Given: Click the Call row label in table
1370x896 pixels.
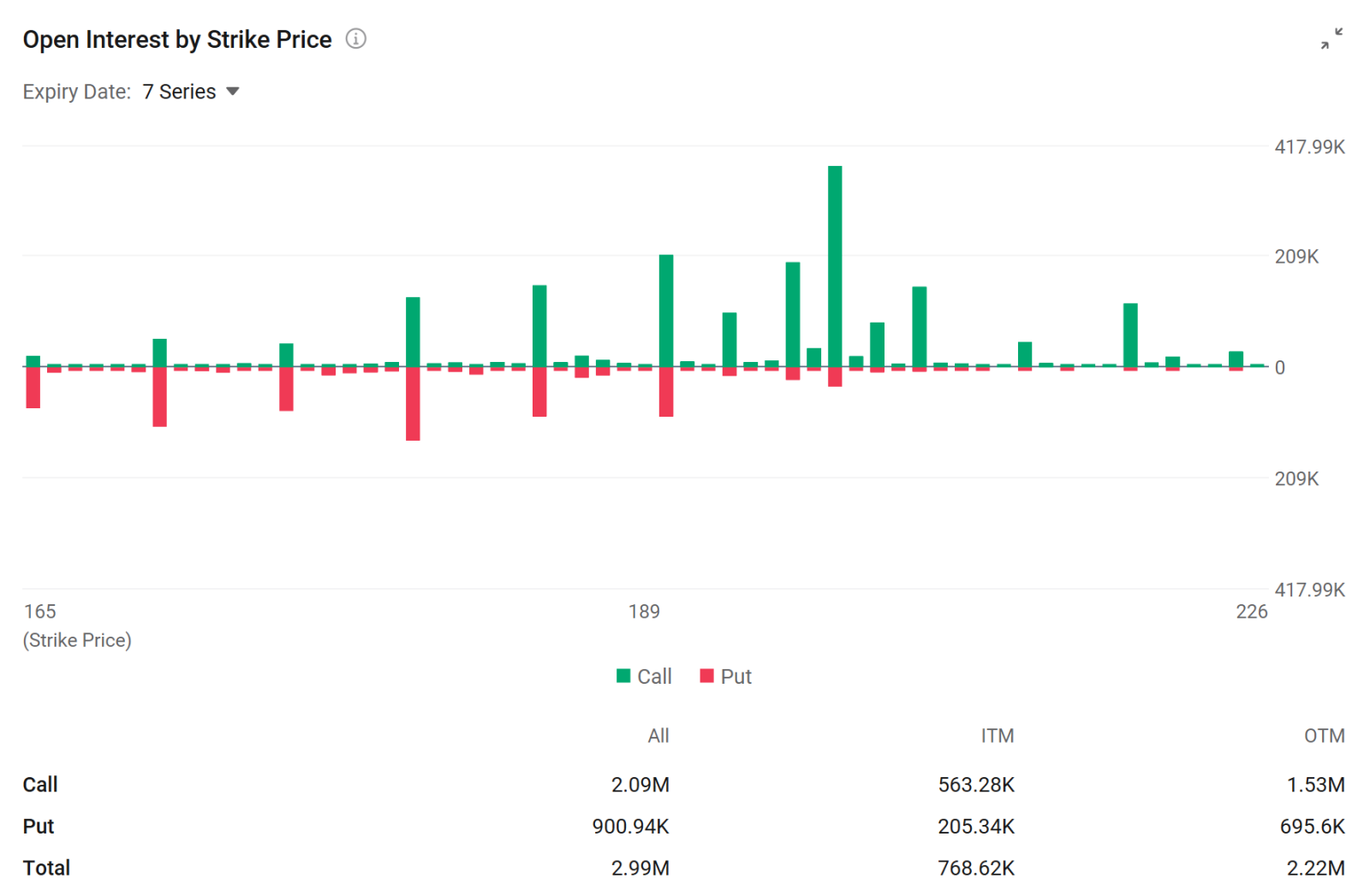Looking at the screenshot, I should click(x=40, y=785).
